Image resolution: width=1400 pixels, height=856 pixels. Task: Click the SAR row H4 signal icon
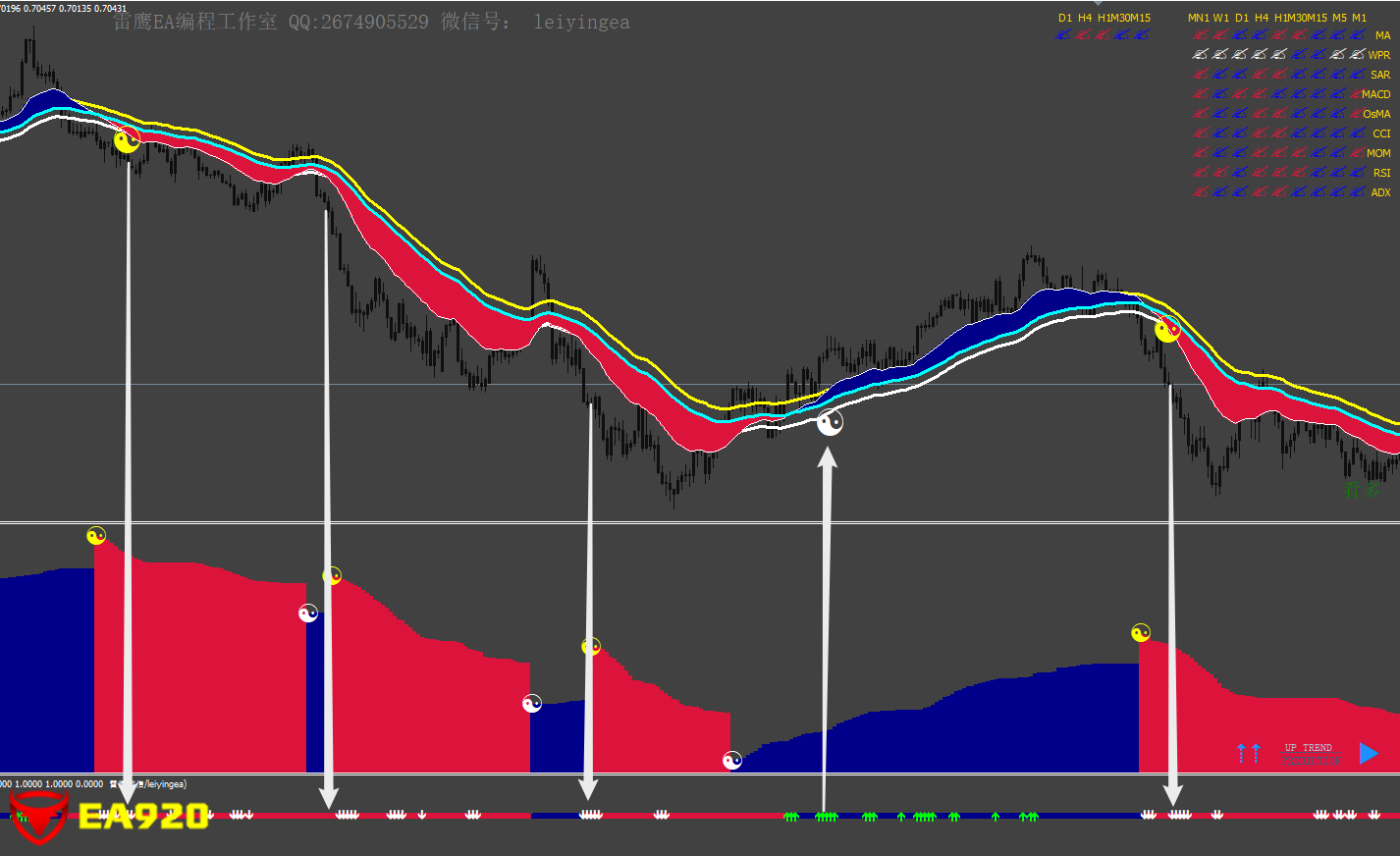1260,75
